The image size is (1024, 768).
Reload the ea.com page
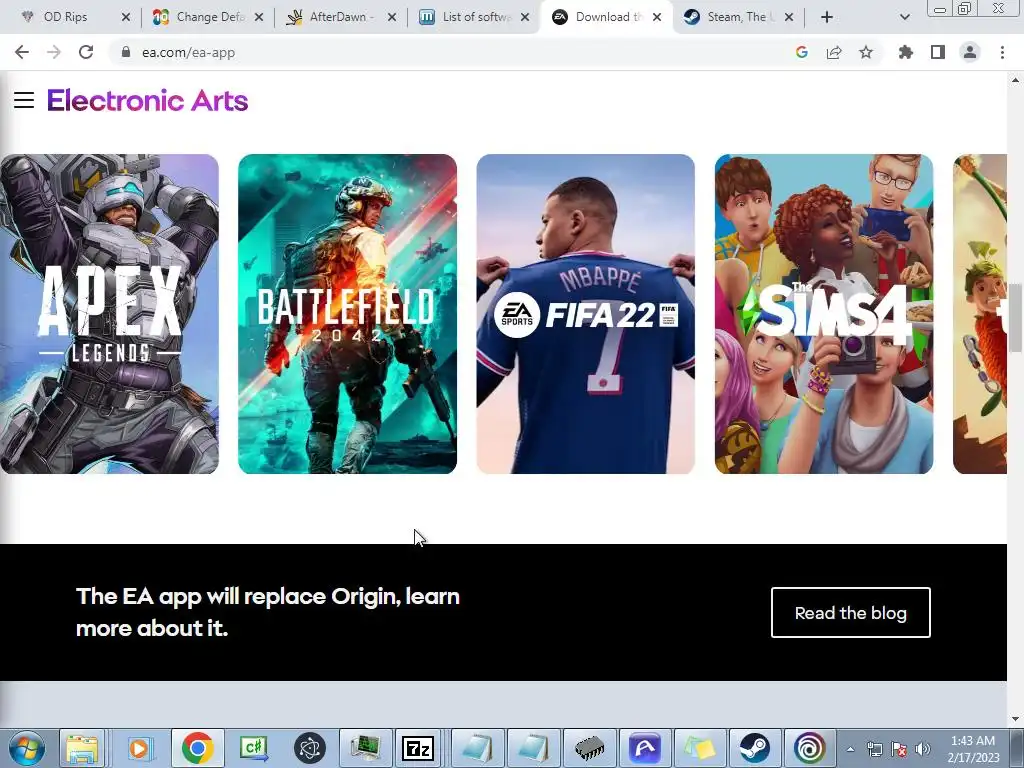[x=86, y=52]
